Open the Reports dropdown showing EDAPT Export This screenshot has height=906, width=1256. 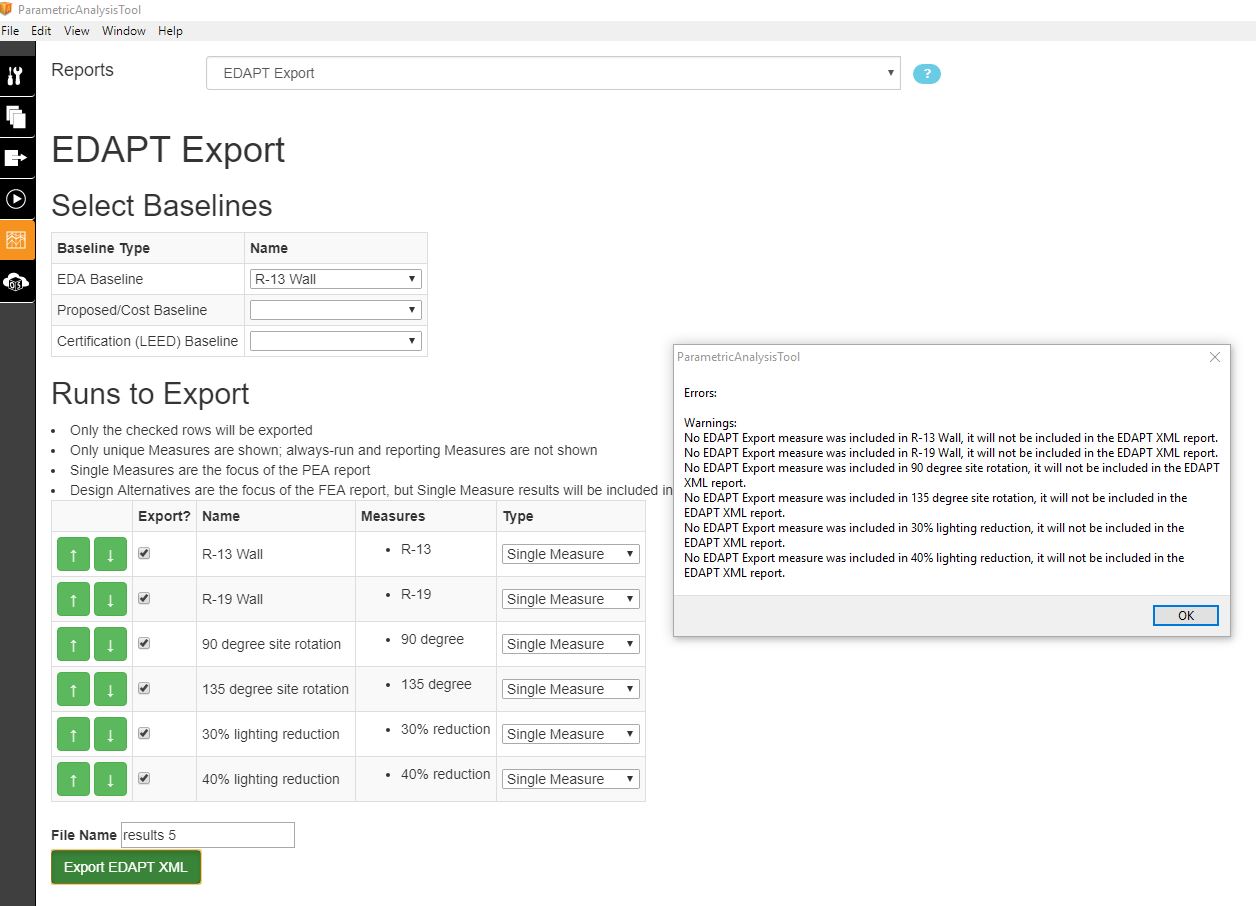[x=553, y=73]
